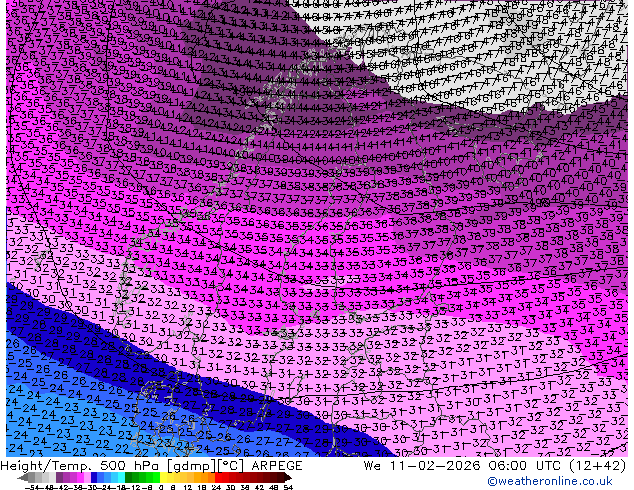634x490 pixels.
Task: Click the gray left arrow of color scale
Action: [x=8, y=477]
